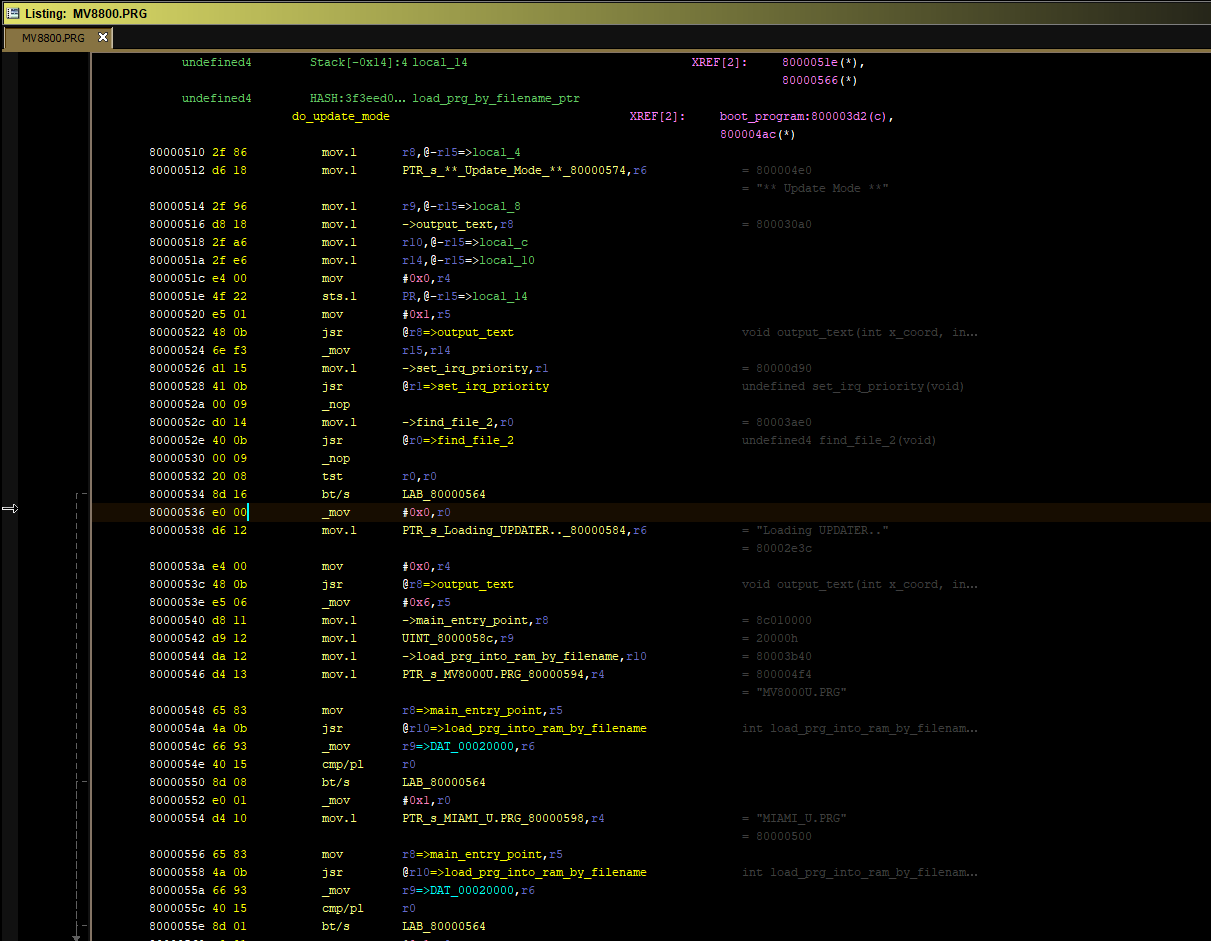Click #0x1,r0 operand at 80000552
This screenshot has height=941, width=1211.
coord(426,800)
